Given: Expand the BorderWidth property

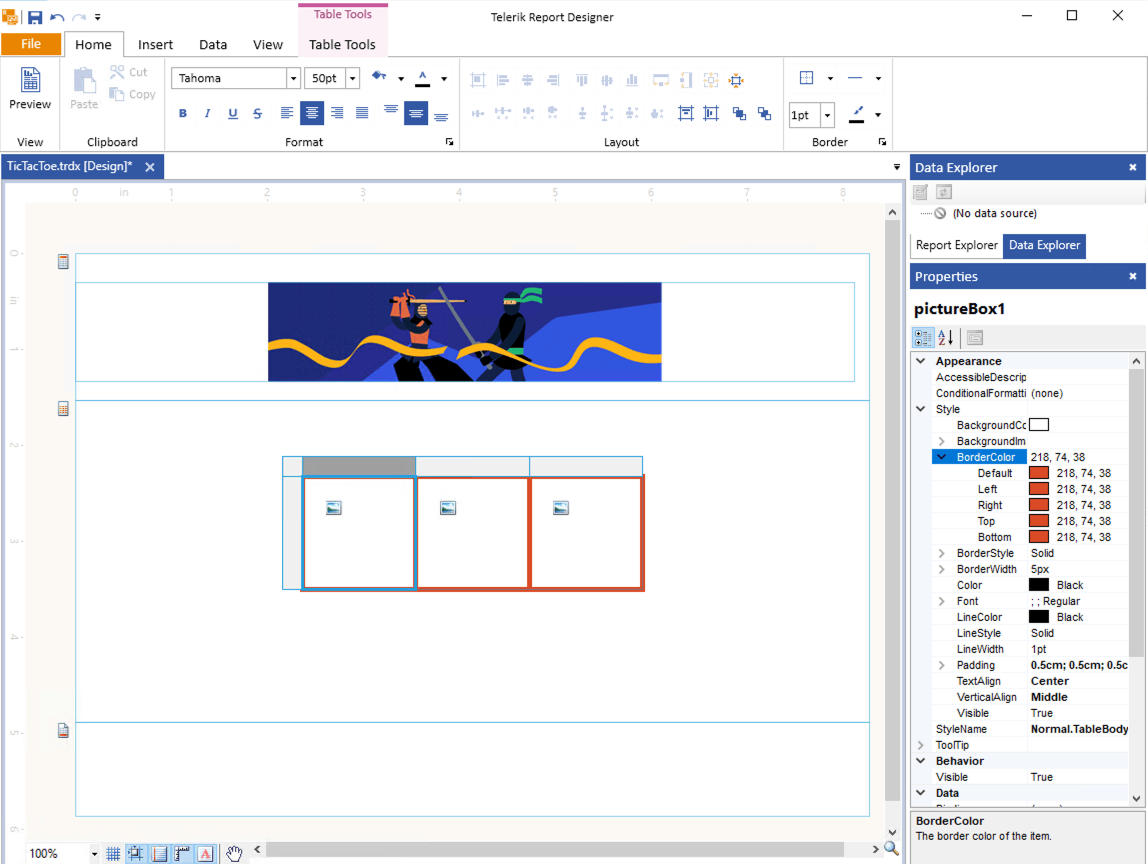Looking at the screenshot, I should pos(942,570).
